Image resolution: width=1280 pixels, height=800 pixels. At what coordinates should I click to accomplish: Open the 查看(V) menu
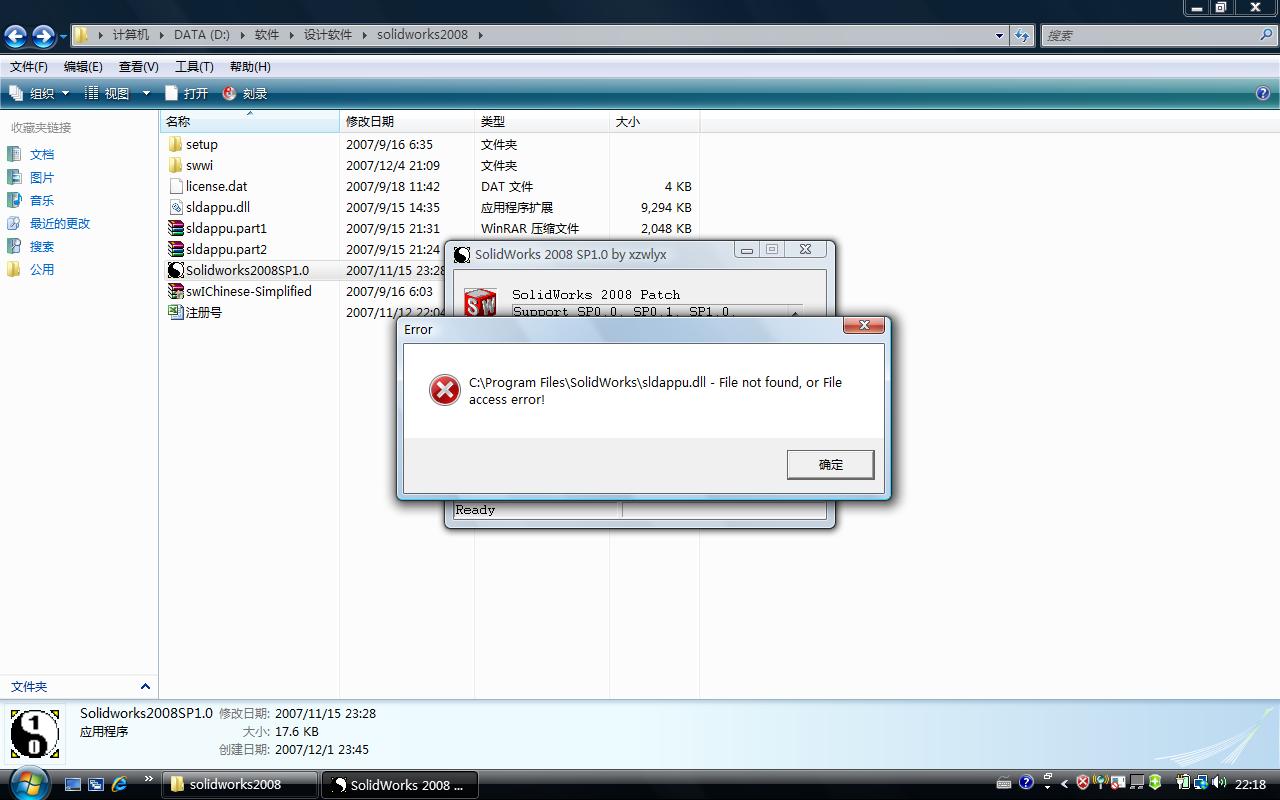[x=139, y=67]
